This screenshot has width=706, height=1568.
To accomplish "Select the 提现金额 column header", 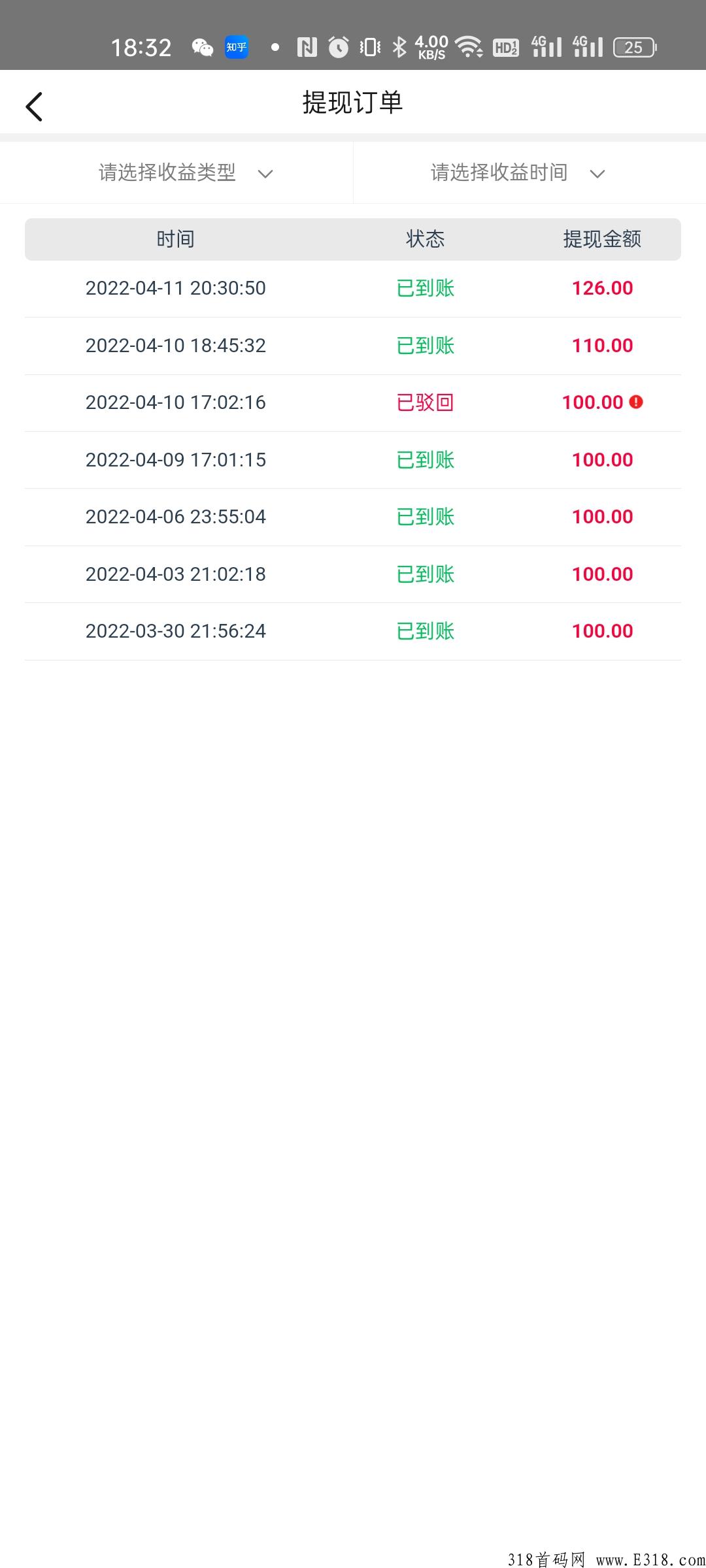I will (602, 239).
